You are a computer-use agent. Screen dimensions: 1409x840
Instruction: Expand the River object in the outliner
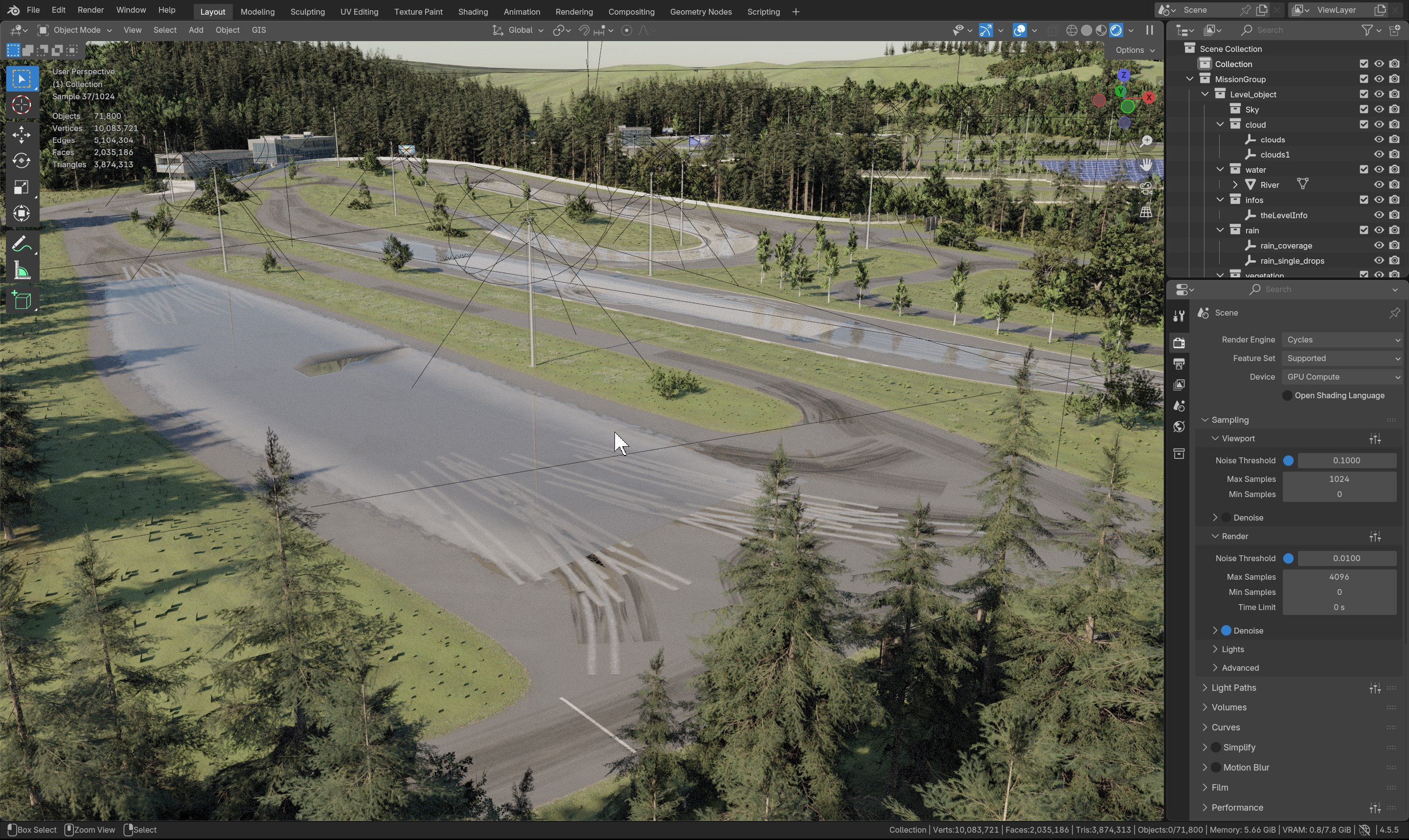click(x=1235, y=185)
